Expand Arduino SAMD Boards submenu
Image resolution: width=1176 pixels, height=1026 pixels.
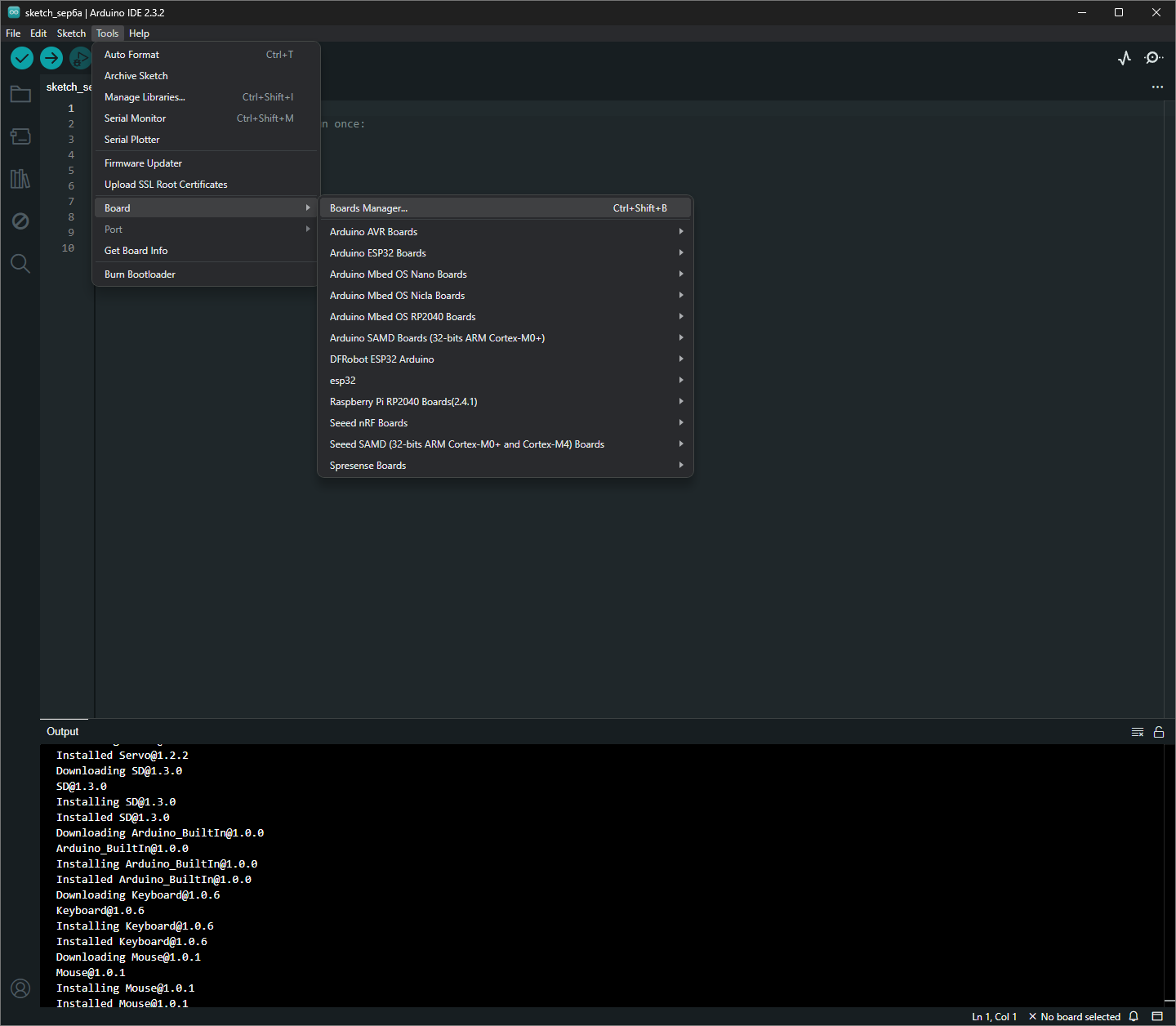coord(506,338)
